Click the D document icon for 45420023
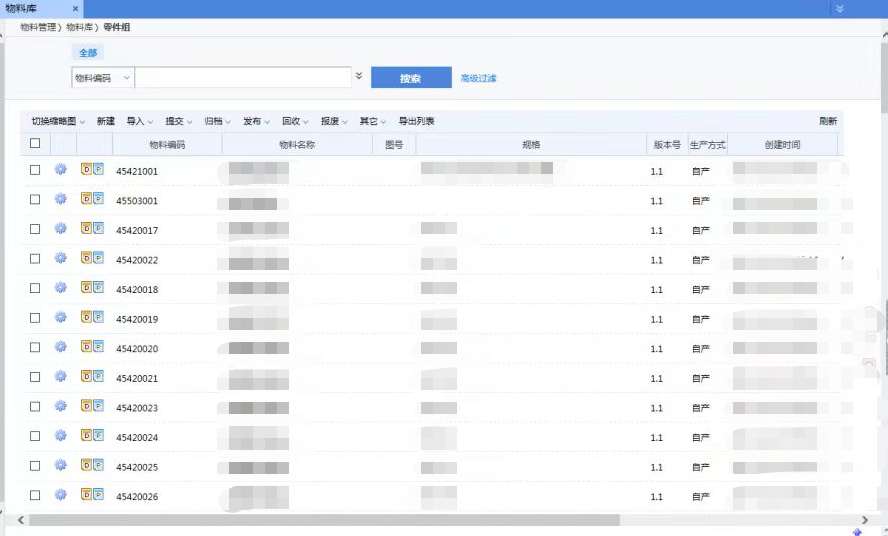The image size is (888, 536). 86,406
